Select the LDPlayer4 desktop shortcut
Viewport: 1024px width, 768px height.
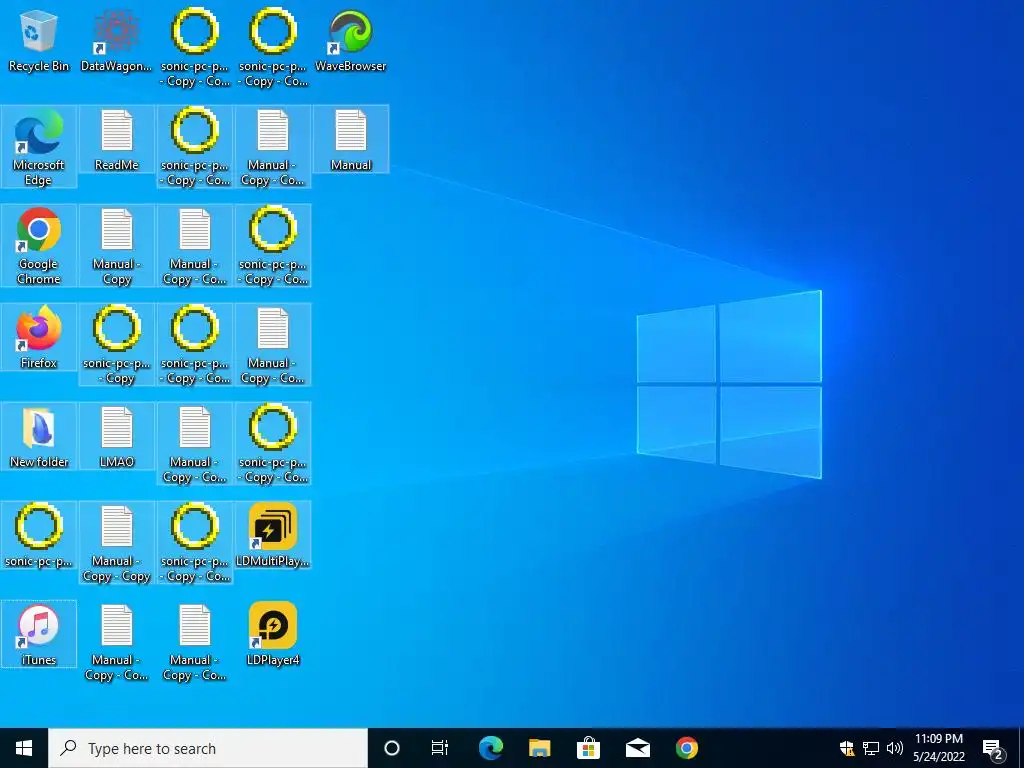click(x=273, y=634)
